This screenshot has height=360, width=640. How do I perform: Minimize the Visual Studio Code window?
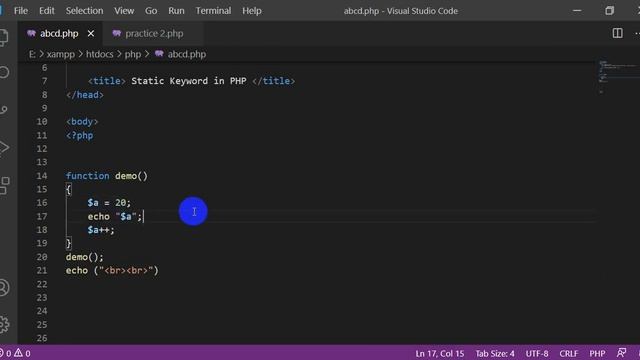pos(577,11)
